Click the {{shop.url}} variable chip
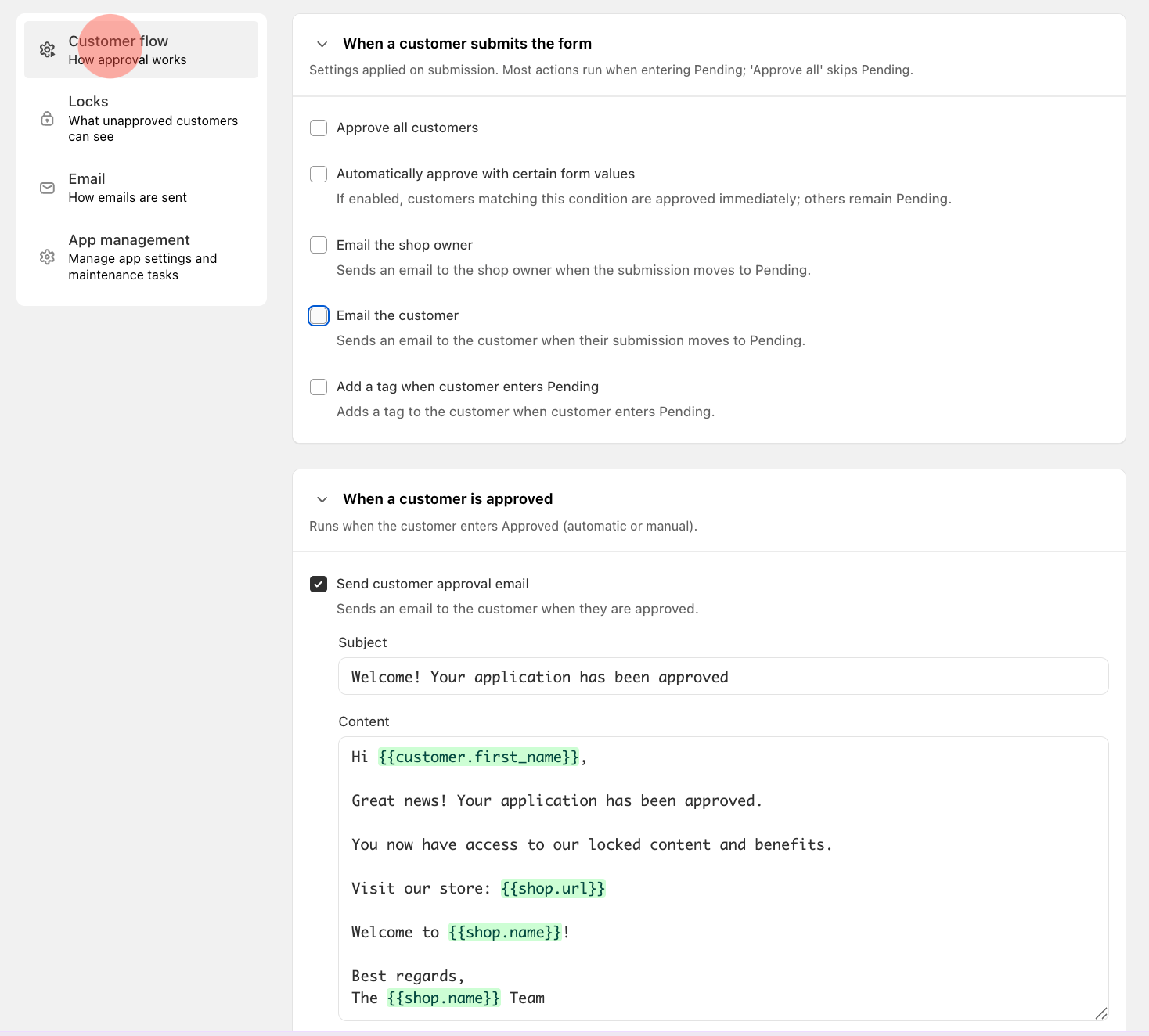1149x1036 pixels. (553, 888)
